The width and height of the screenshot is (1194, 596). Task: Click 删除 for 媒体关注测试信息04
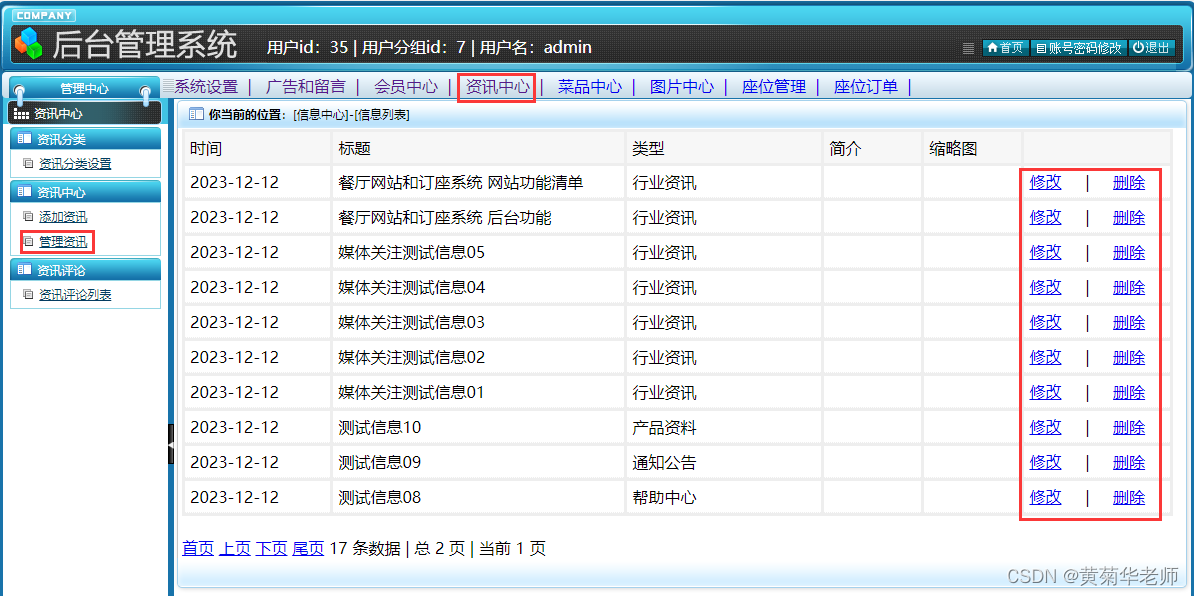(1129, 288)
